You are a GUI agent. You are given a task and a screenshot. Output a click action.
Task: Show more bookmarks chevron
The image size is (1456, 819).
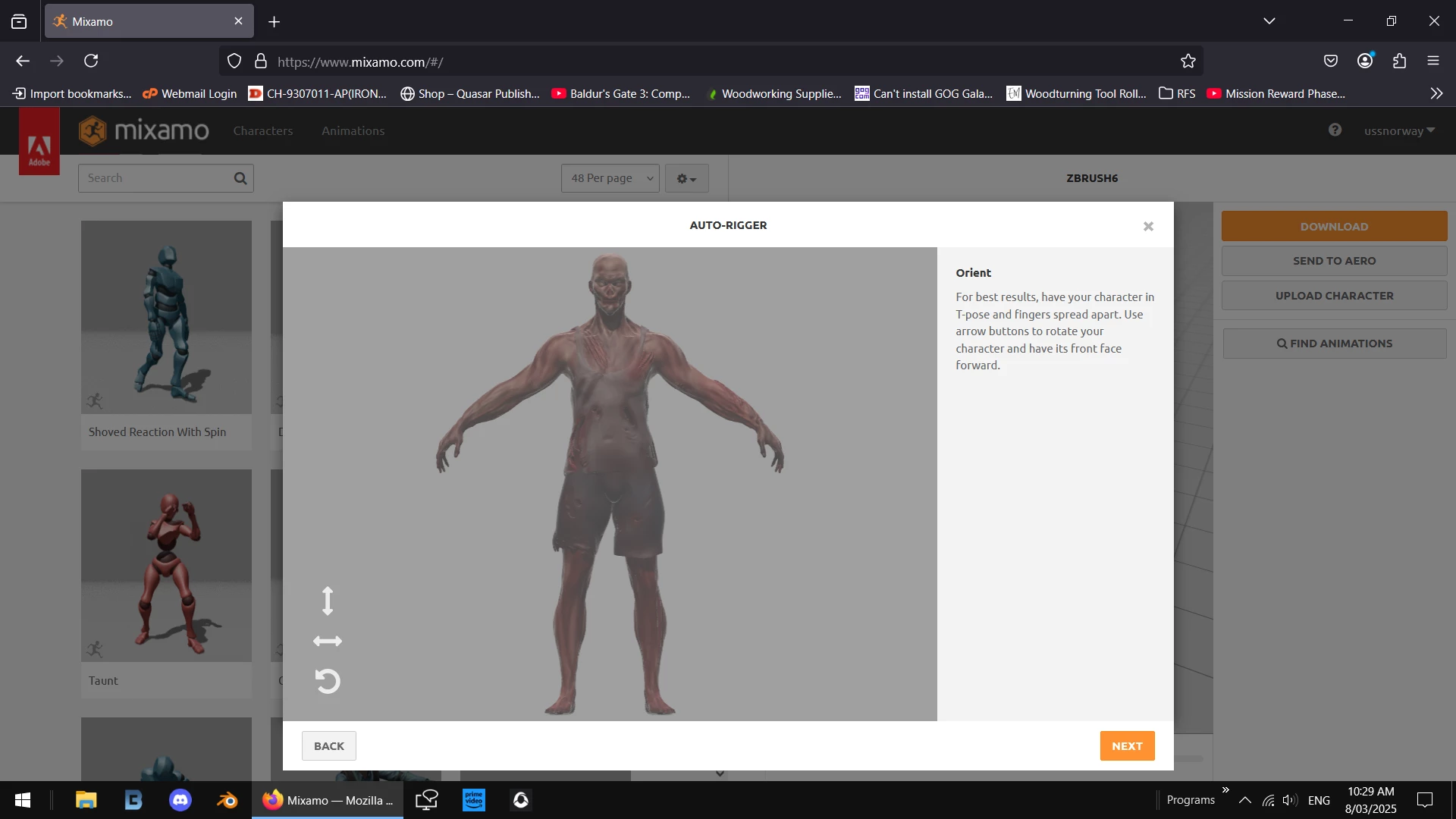point(1436,93)
